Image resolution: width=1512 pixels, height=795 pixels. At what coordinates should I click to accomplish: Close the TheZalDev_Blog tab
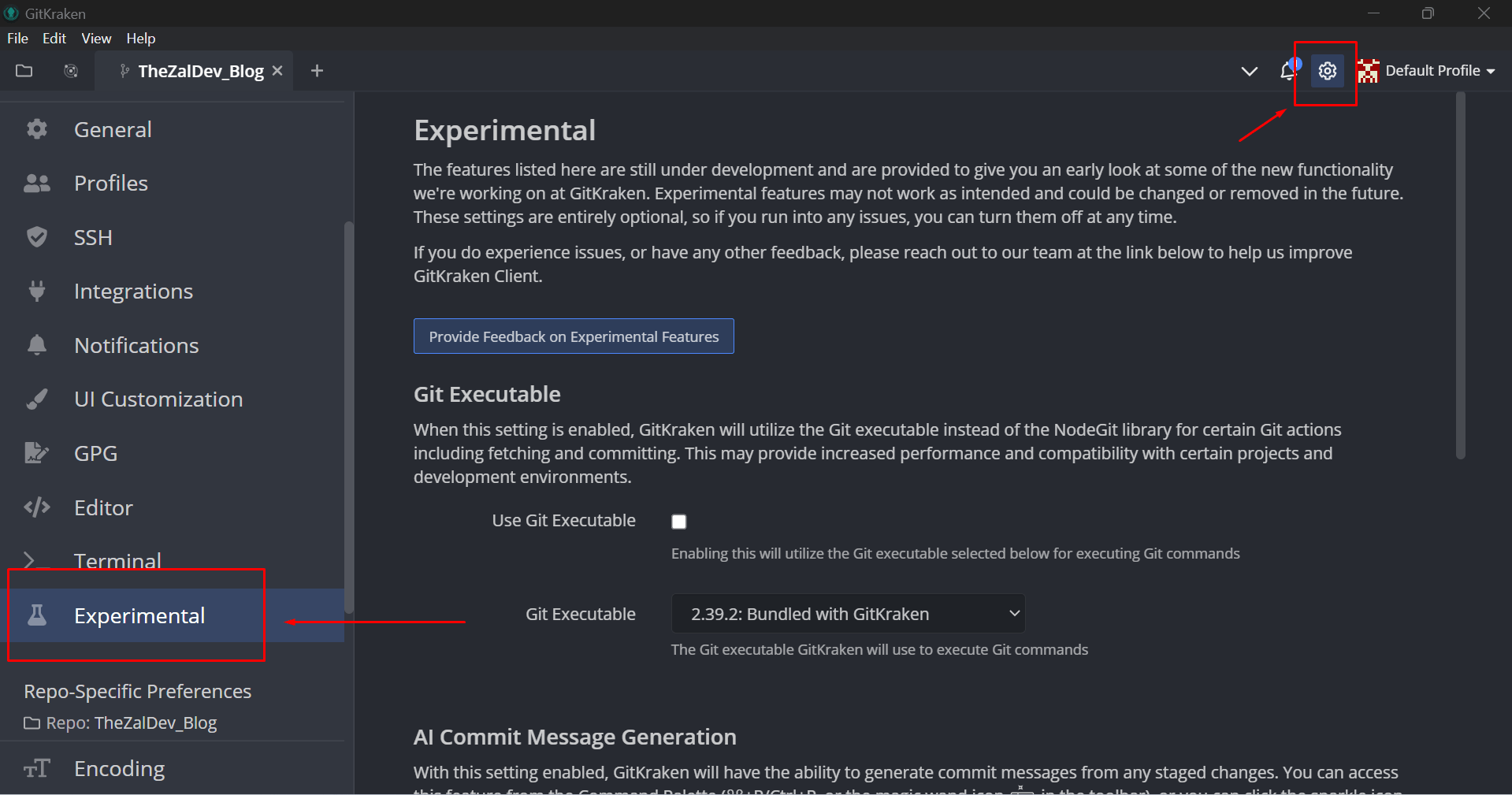pyautogui.click(x=277, y=71)
